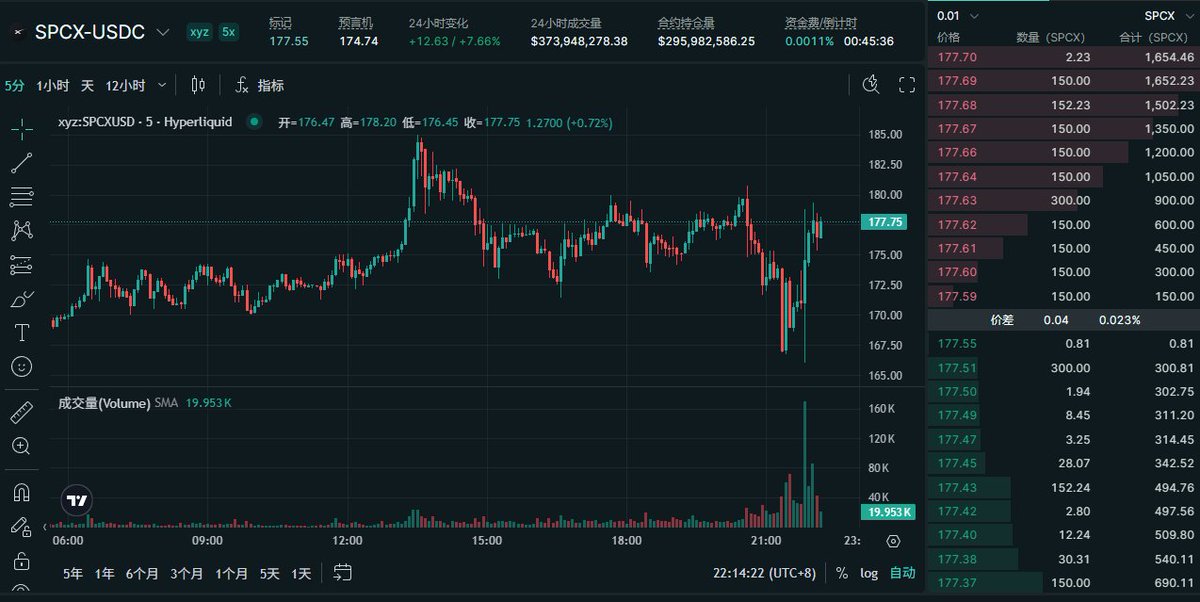
Task: Click the xyz tag badge
Action: [199, 33]
